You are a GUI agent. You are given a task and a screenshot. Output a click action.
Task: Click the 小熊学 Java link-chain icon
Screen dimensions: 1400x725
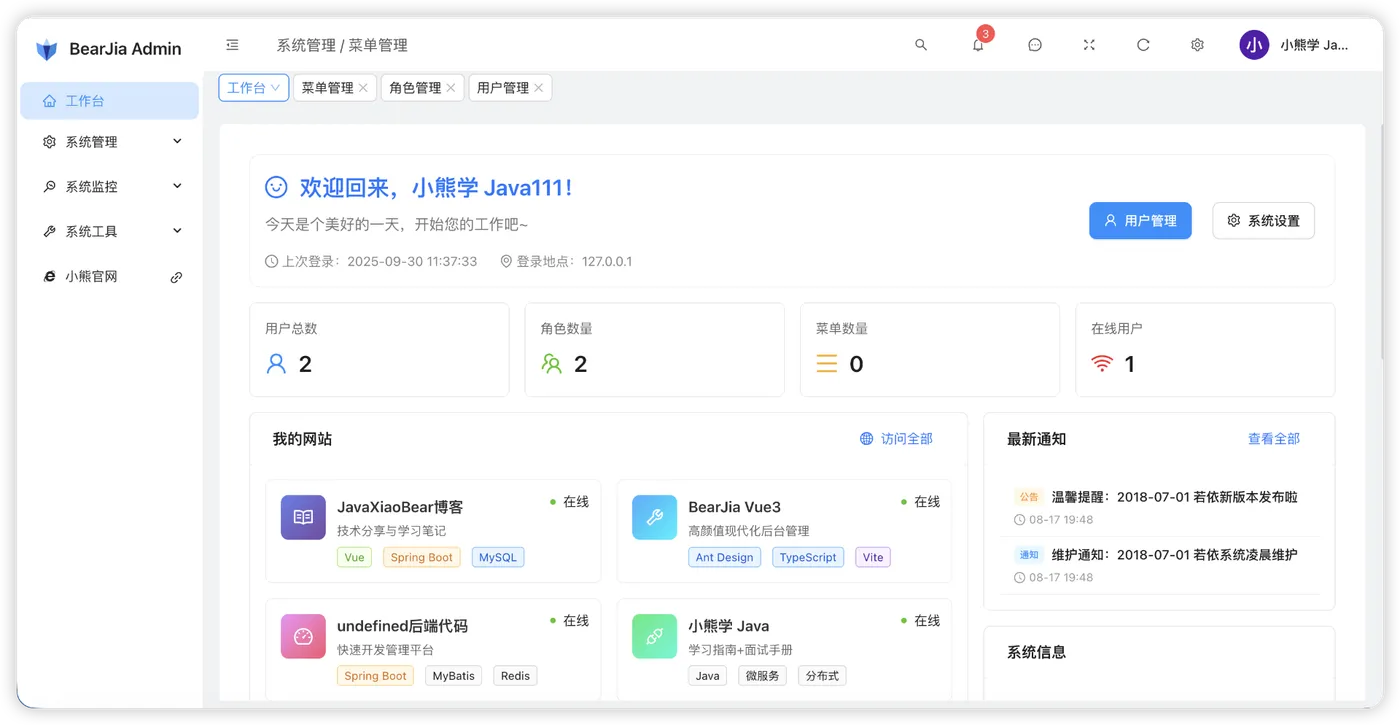coord(655,636)
